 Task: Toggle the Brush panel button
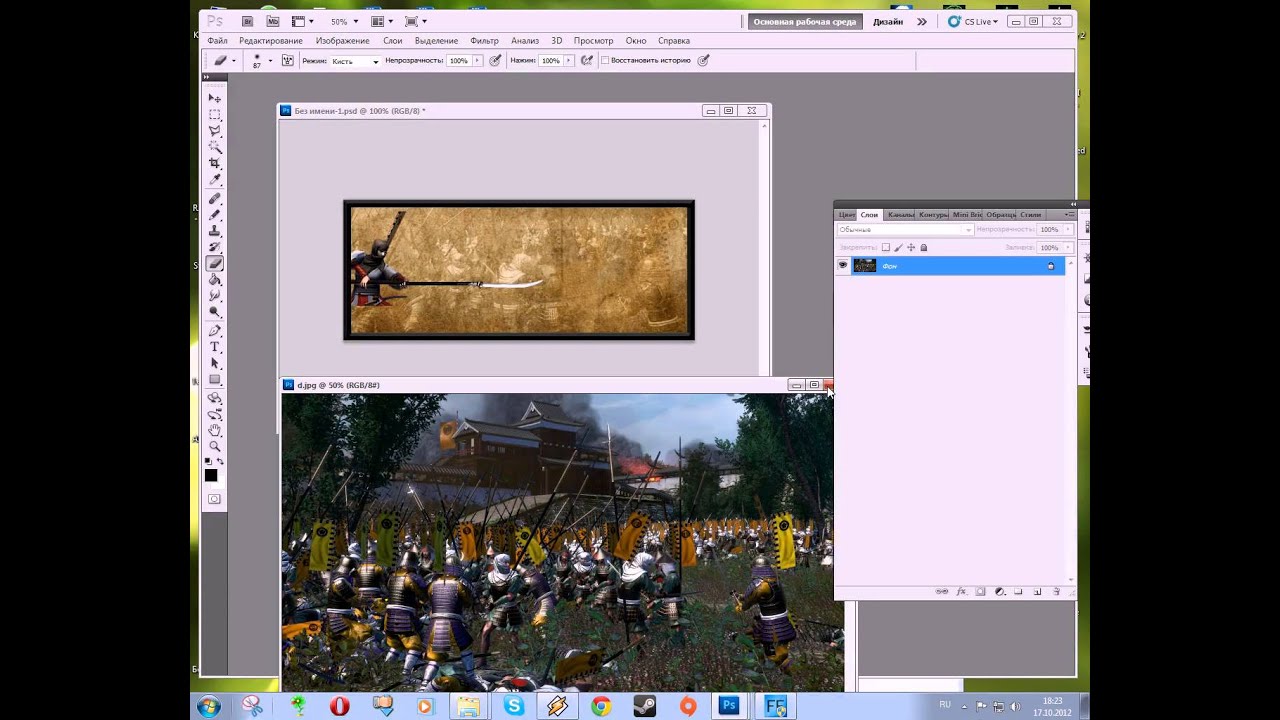point(288,60)
